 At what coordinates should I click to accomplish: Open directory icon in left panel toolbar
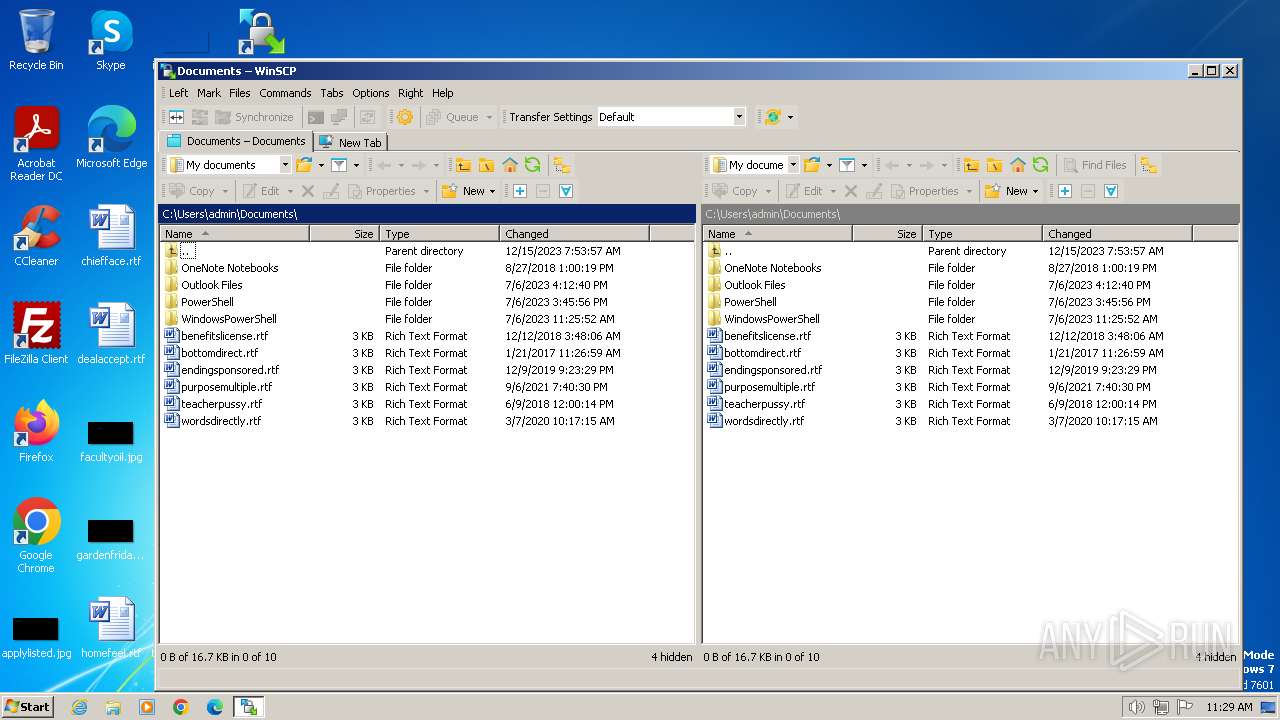305,165
